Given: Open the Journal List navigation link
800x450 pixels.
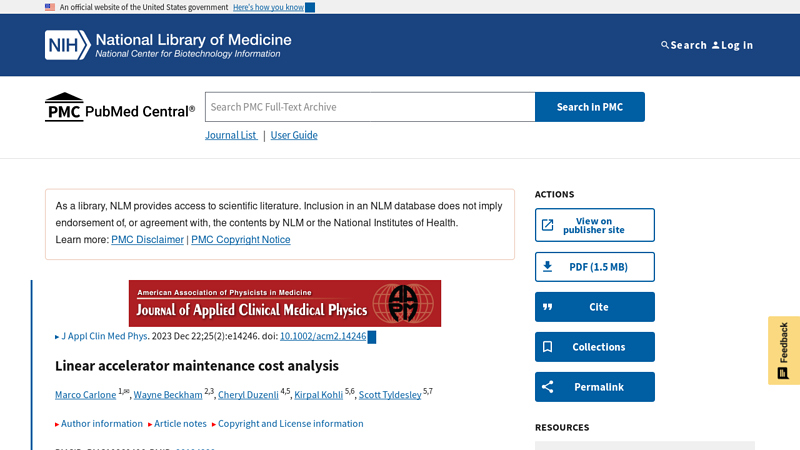Looking at the screenshot, I should click(x=230, y=135).
